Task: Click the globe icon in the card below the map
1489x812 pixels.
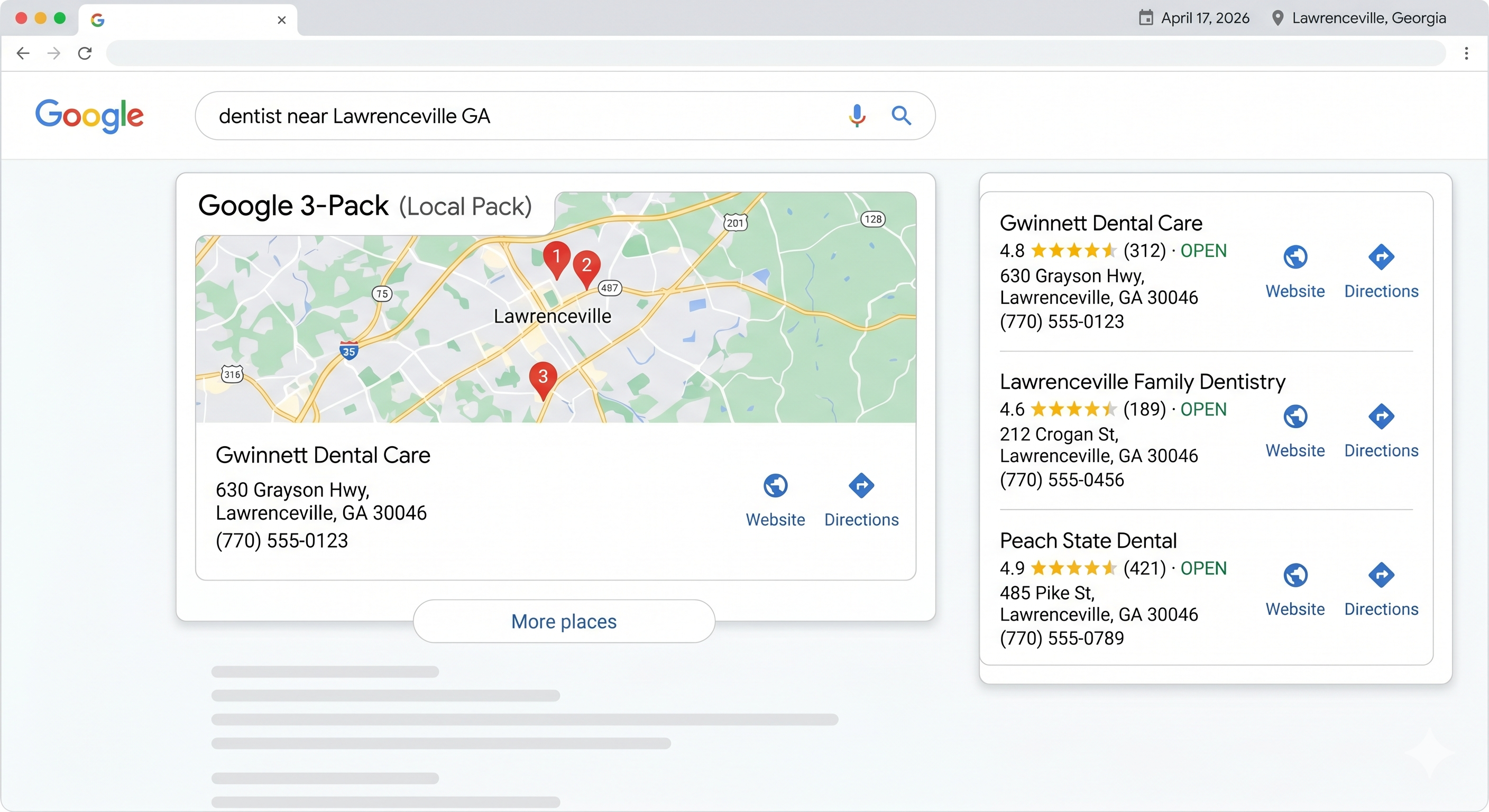Action: (x=775, y=485)
